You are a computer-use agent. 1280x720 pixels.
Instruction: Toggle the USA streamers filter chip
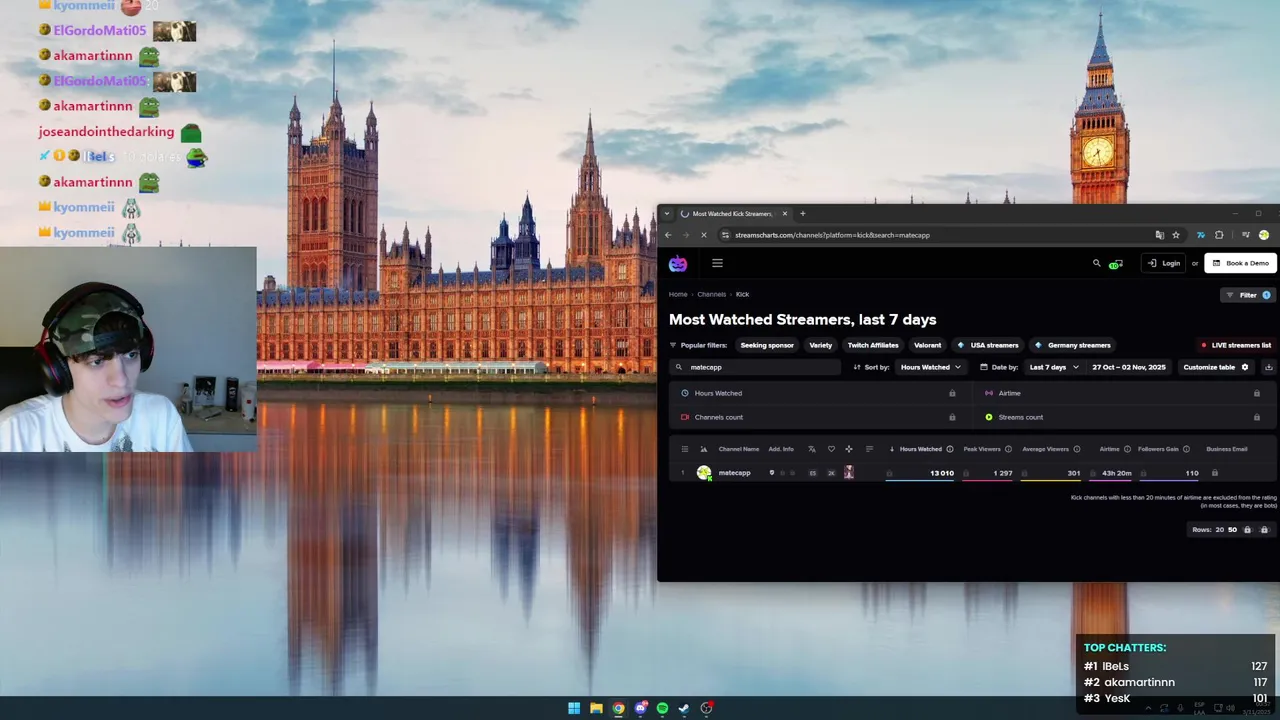click(987, 345)
